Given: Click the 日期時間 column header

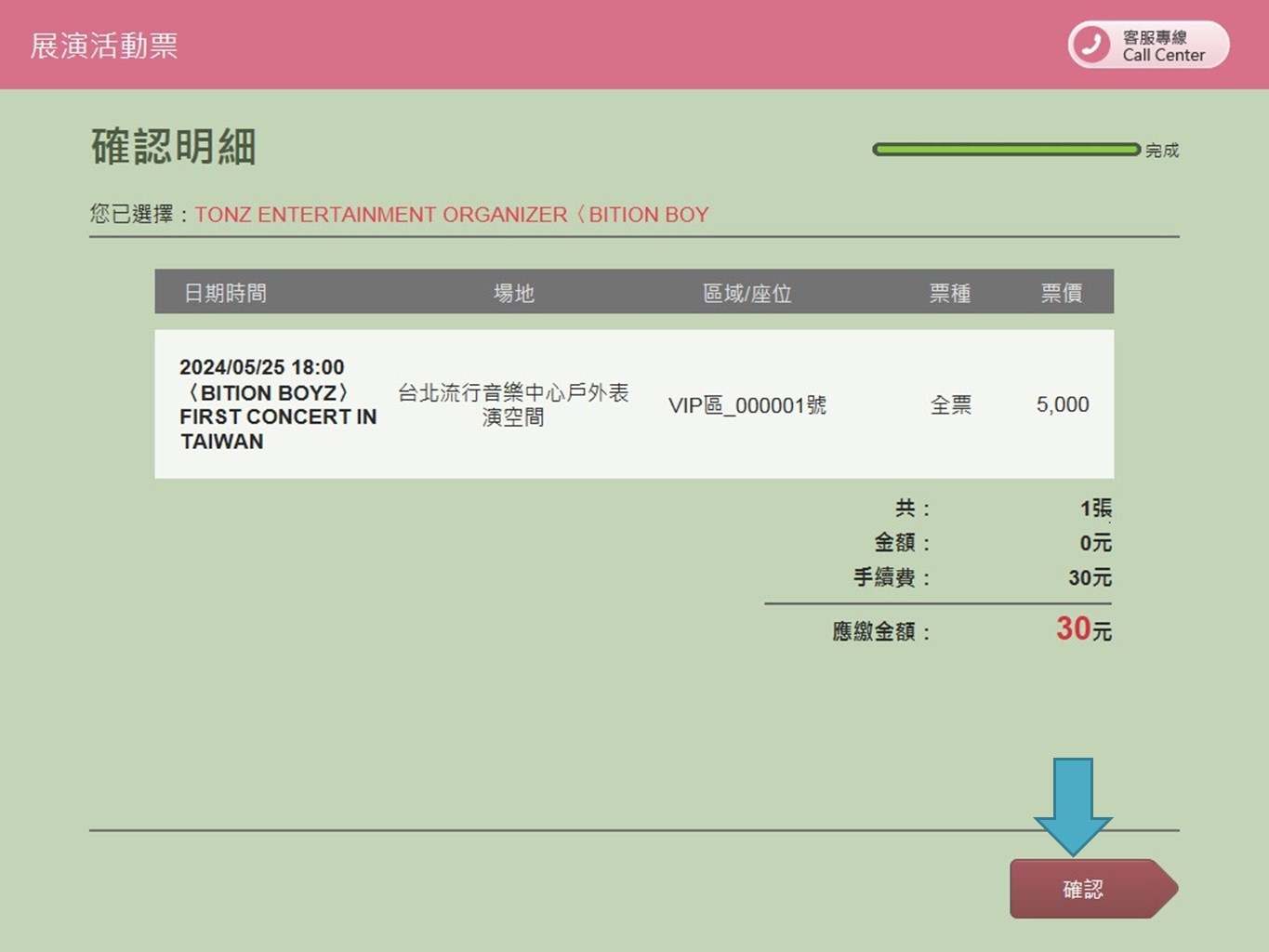Looking at the screenshot, I should 225,293.
